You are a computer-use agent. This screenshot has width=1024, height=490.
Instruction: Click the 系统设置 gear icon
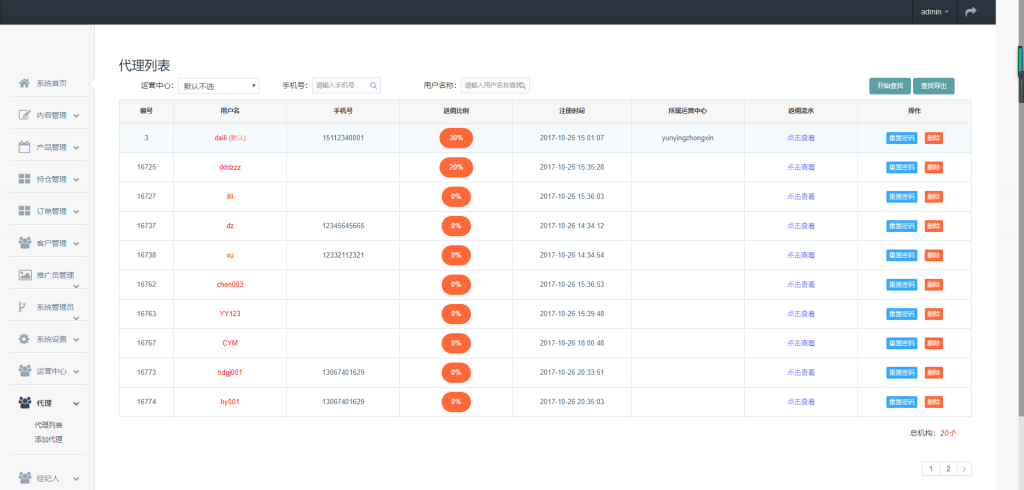[x=25, y=339]
